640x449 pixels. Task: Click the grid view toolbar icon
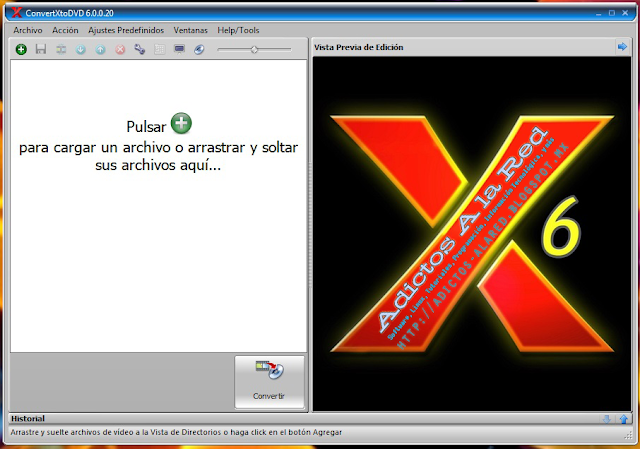click(160, 49)
